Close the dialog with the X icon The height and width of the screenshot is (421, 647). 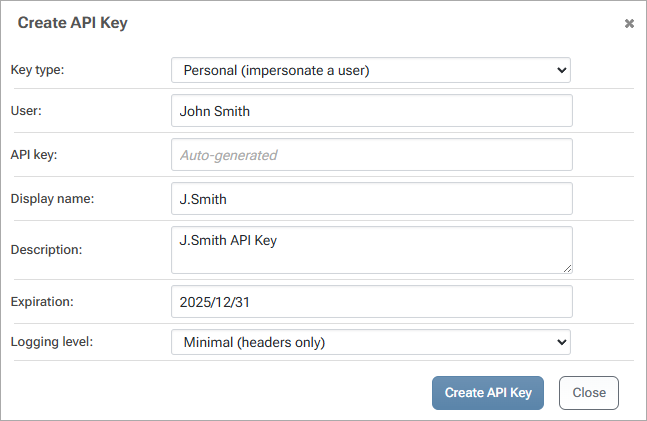[629, 23]
